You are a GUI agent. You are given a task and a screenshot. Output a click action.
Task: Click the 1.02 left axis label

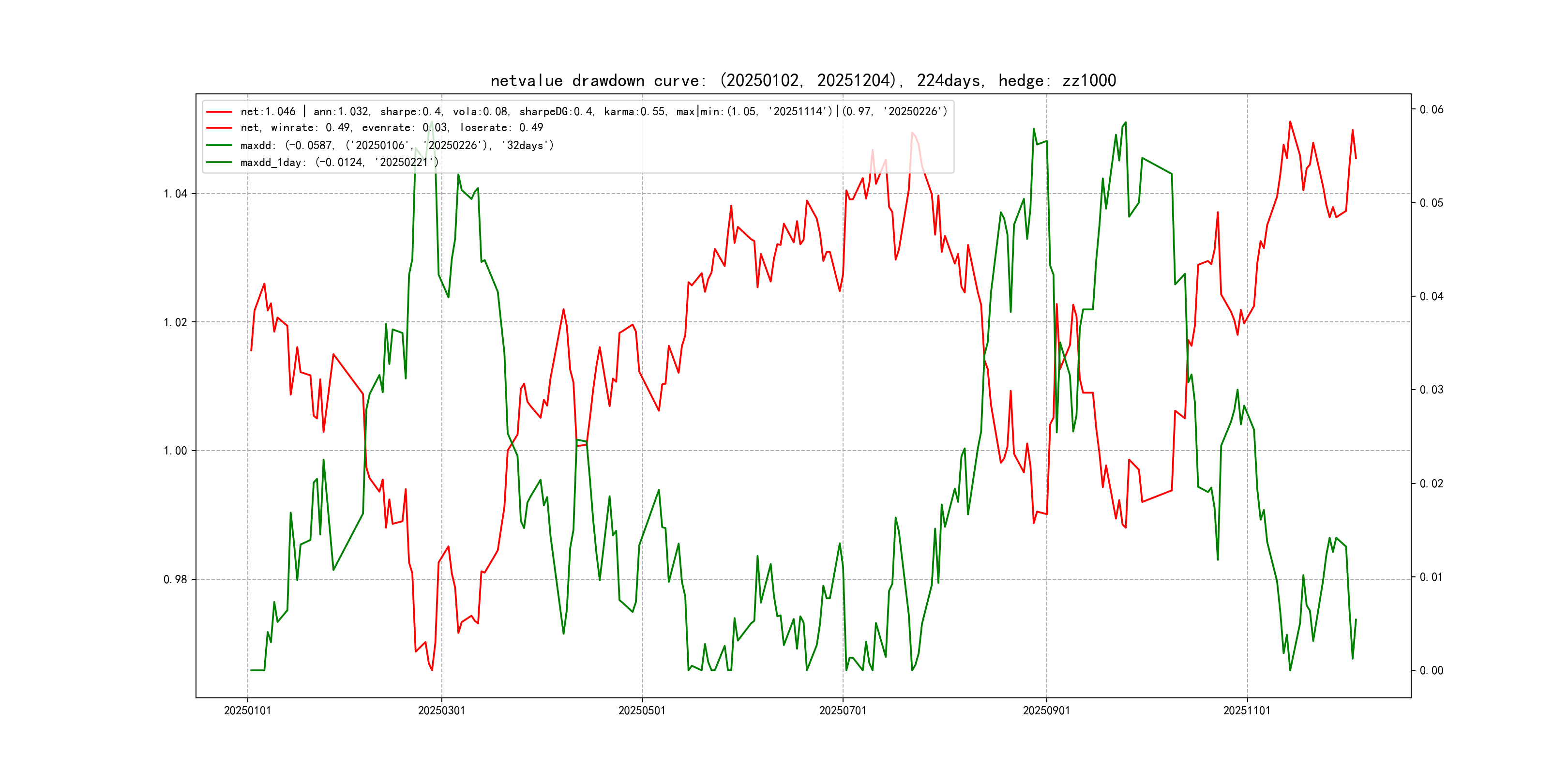tap(175, 323)
